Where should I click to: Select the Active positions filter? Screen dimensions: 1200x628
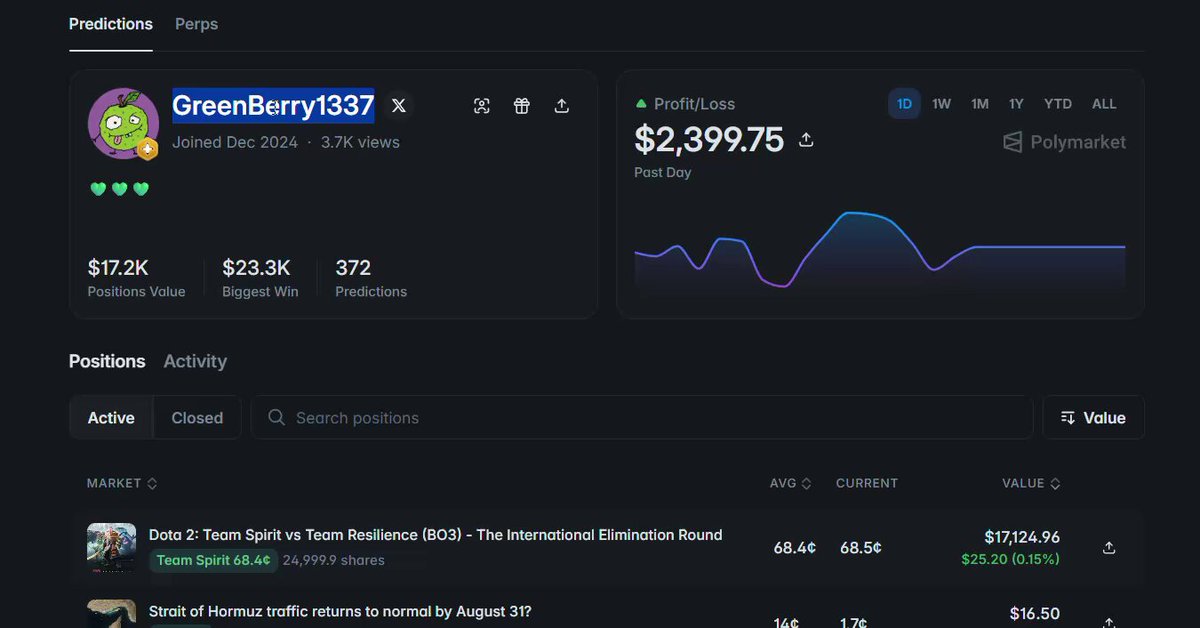click(111, 418)
